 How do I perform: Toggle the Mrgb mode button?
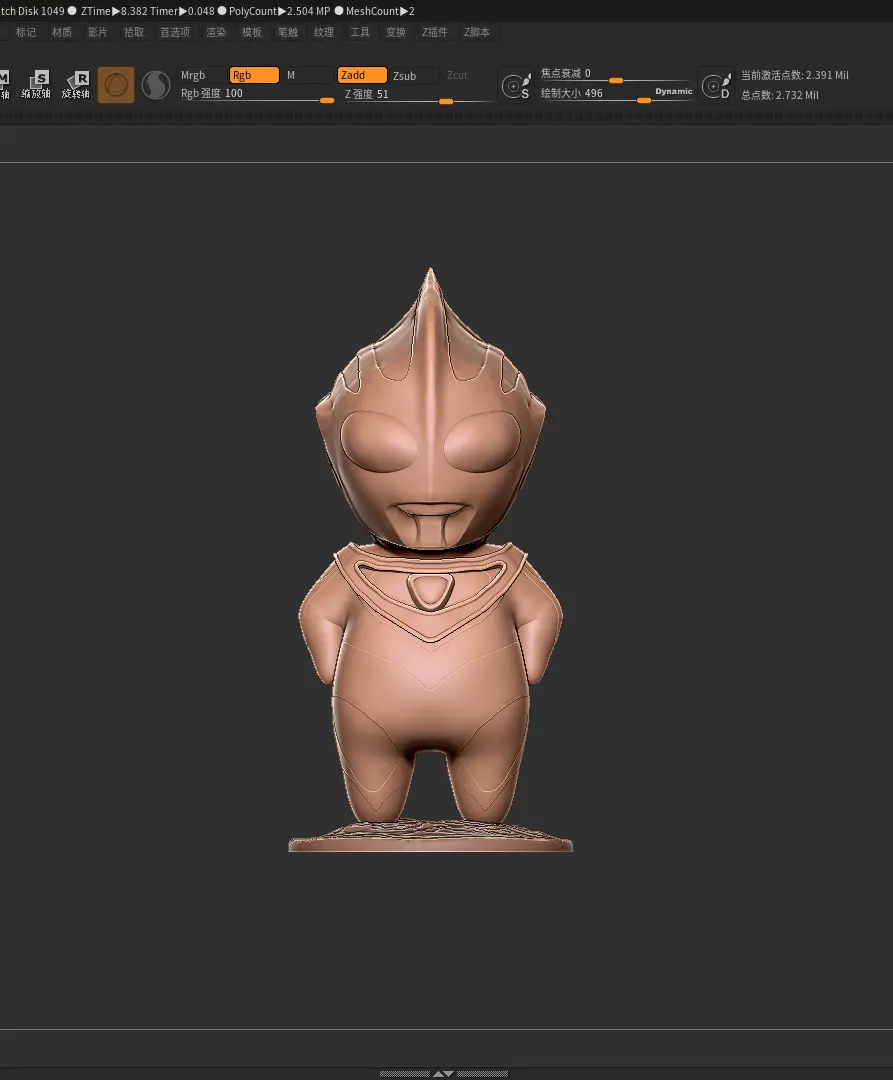(201, 75)
